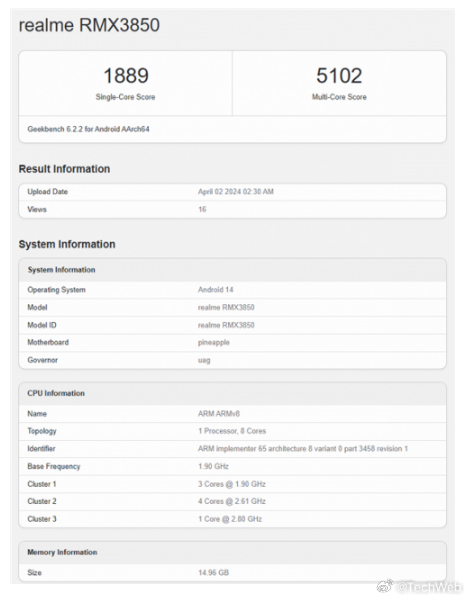Select 'April 02 2024 02:30 AM' value
Screen dimensions: 467x600
click(236, 192)
